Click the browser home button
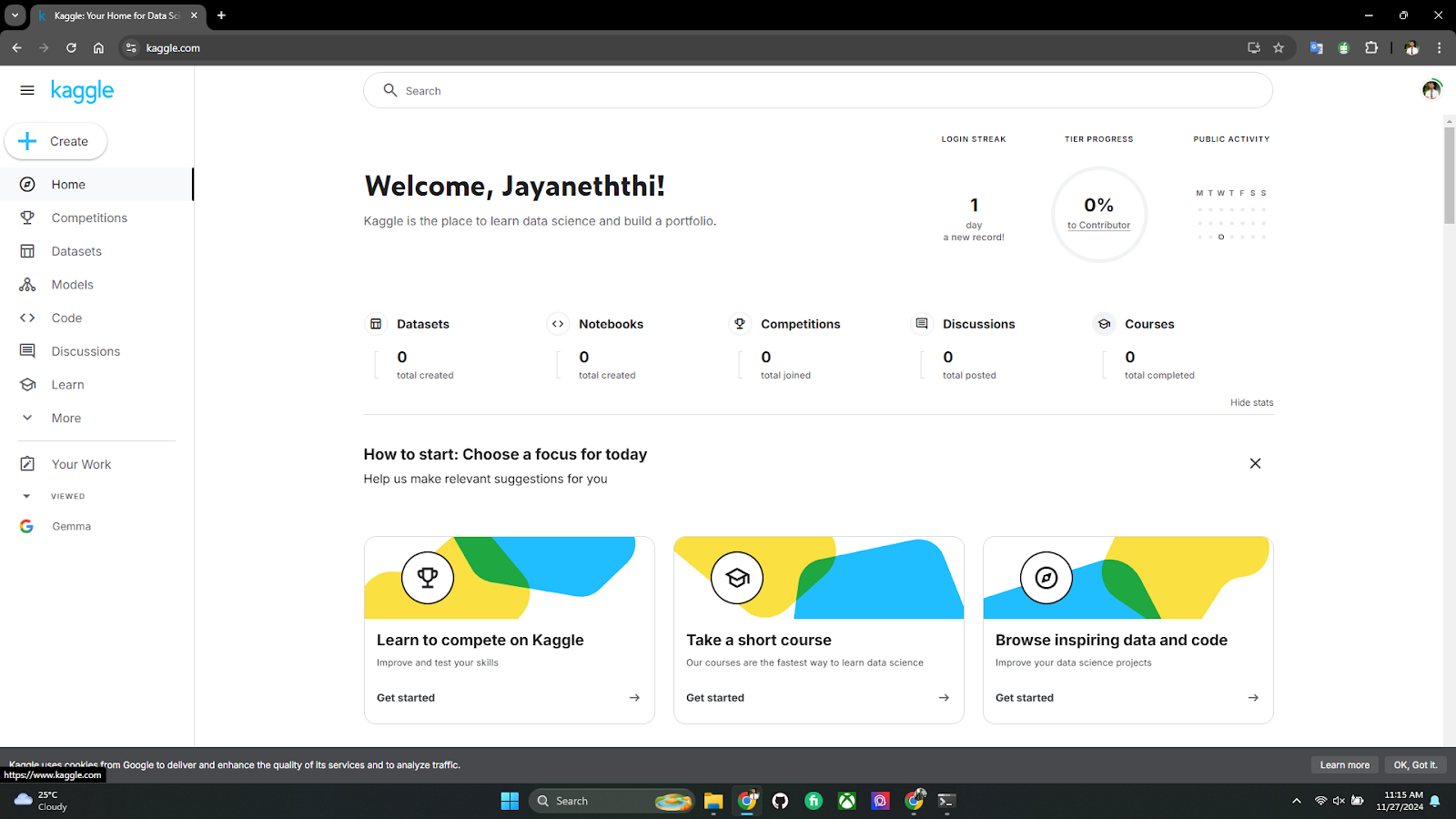The image size is (1456, 819). (x=98, y=48)
